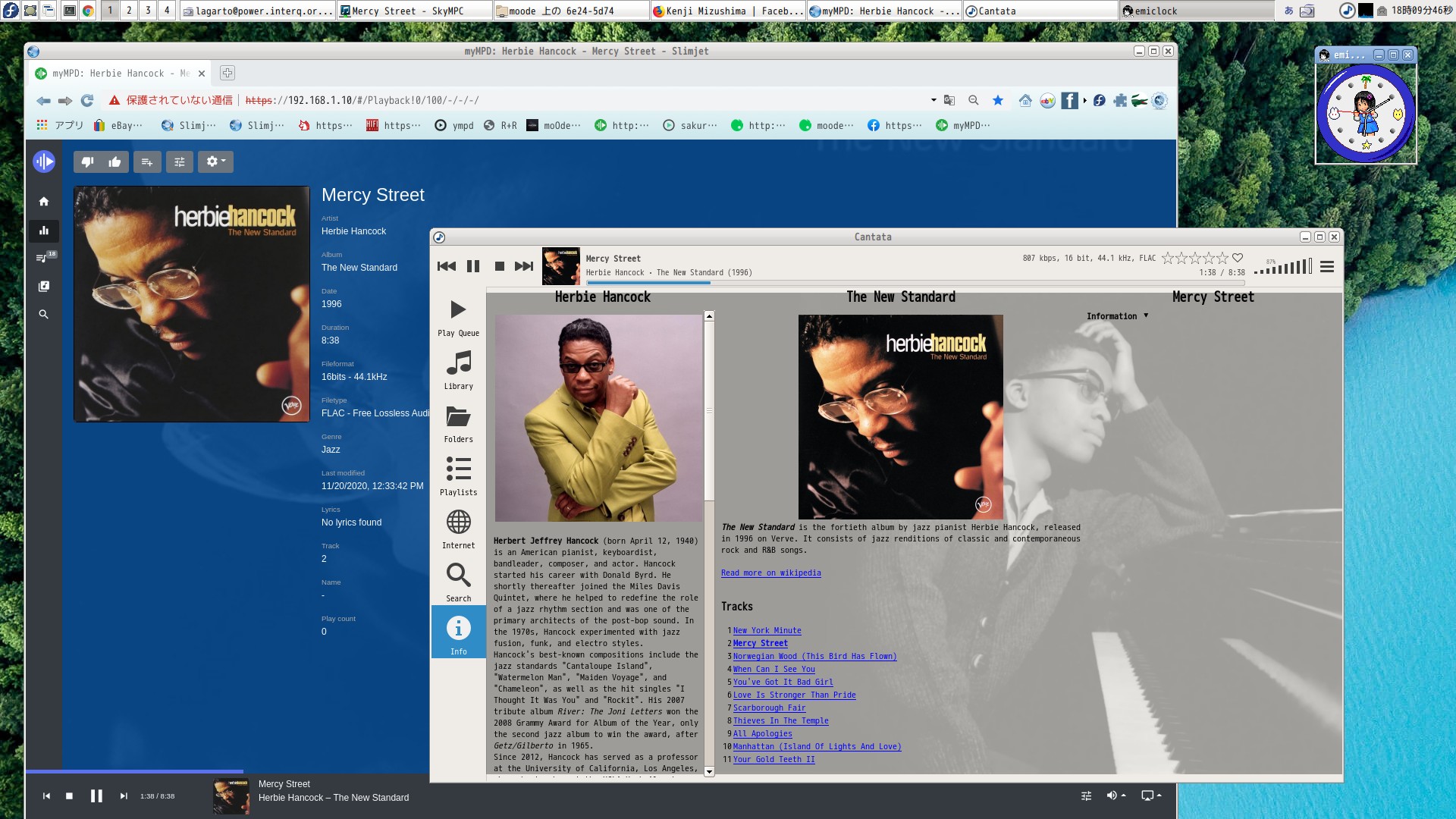Toggle the heart favorite in Cantata

pos(1238,258)
